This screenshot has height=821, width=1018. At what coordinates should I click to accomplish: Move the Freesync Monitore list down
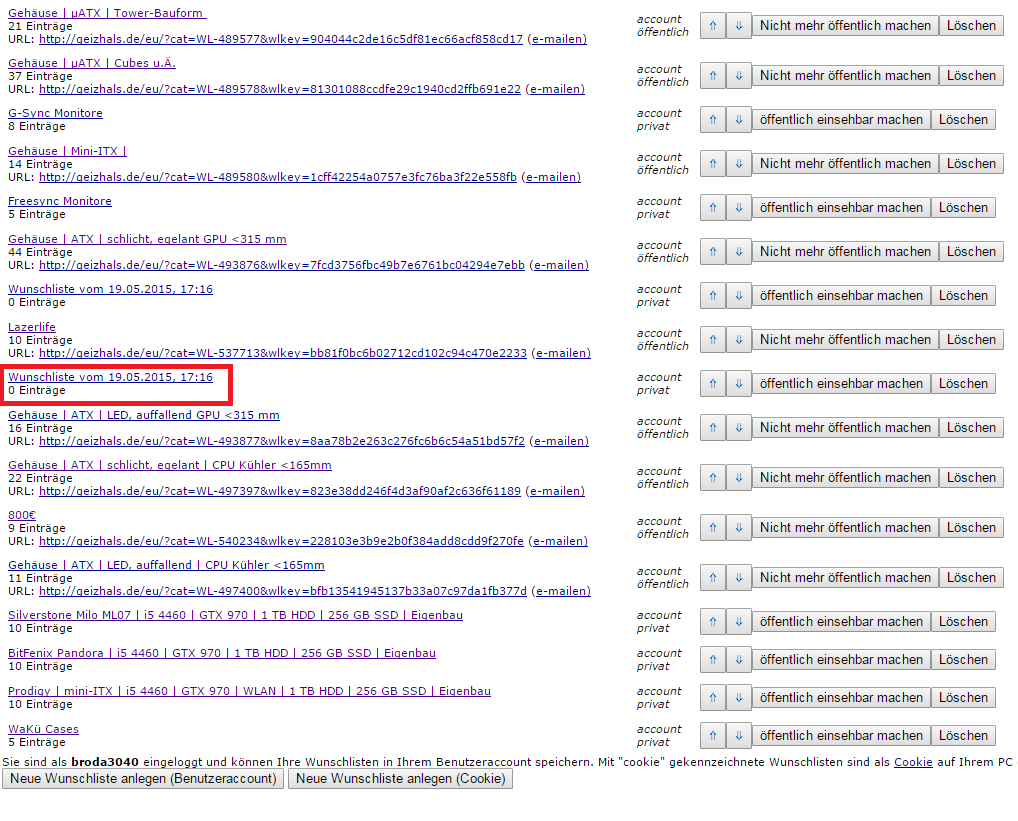[x=739, y=208]
